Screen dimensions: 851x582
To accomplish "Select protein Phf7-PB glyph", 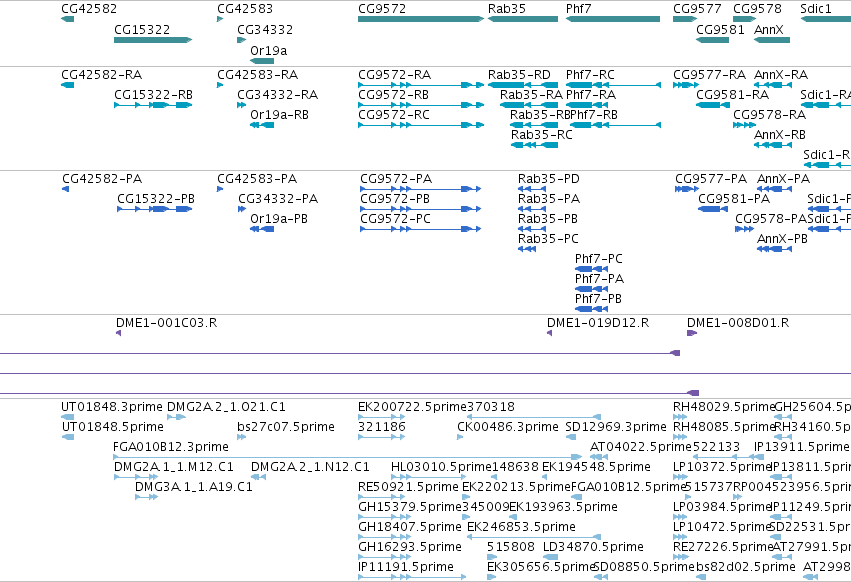I will click(591, 309).
